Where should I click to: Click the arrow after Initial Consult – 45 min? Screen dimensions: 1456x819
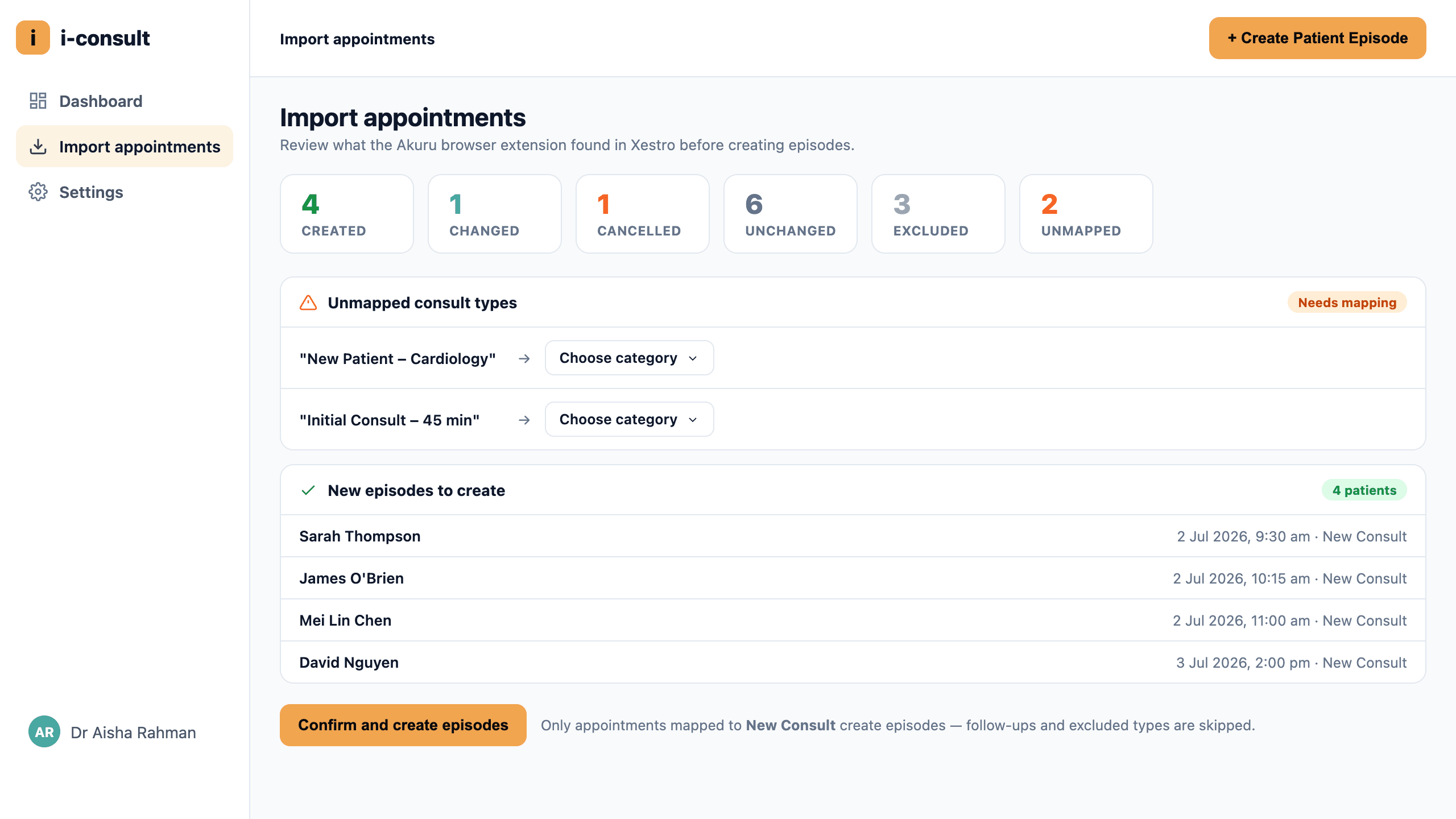[524, 420]
